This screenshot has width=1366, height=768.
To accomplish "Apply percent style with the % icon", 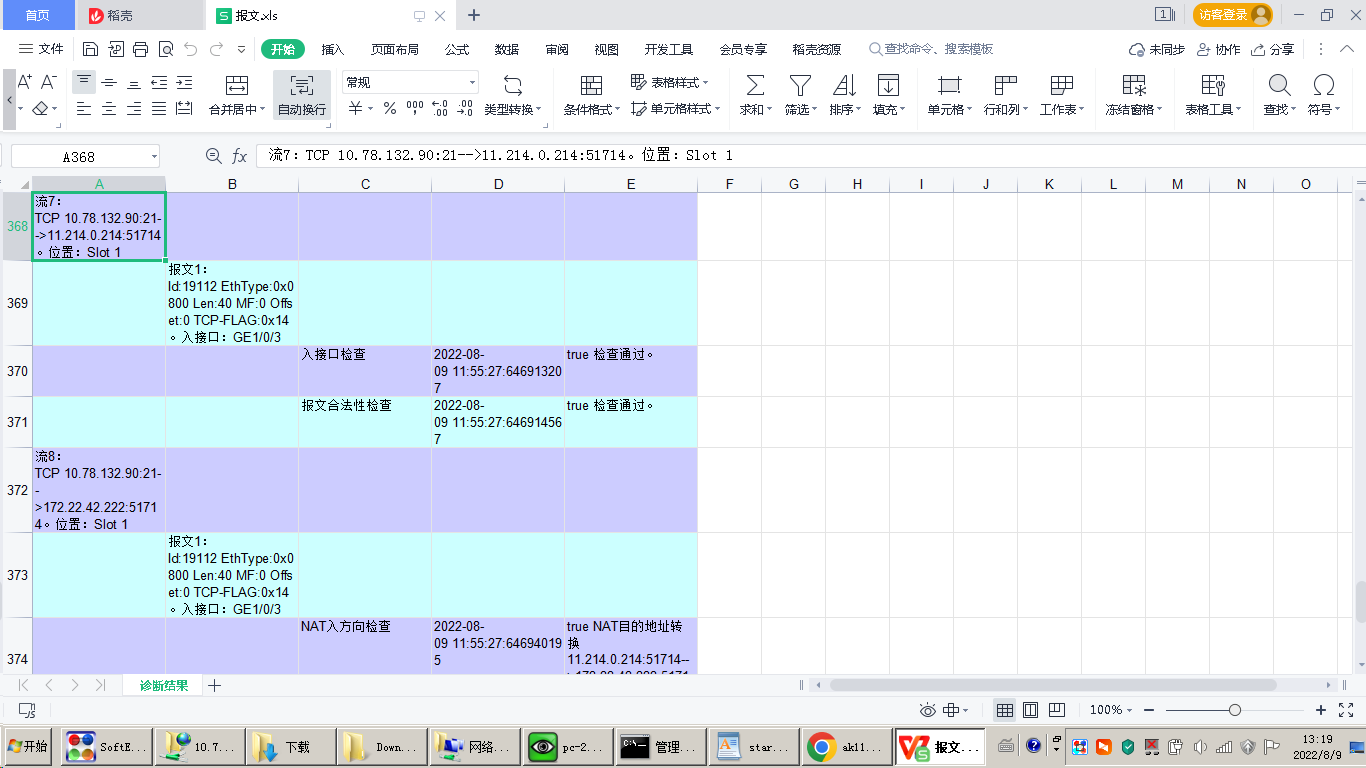I will click(390, 108).
